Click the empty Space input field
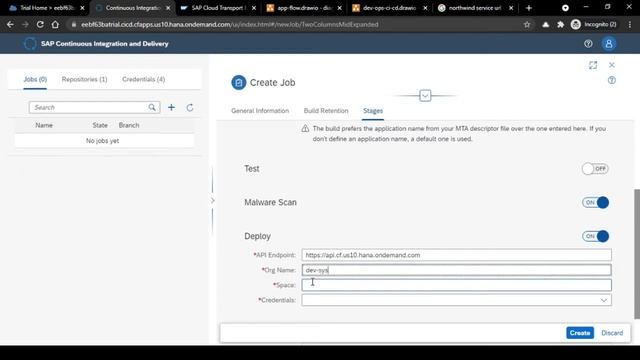The width and height of the screenshot is (640, 360). click(x=456, y=285)
